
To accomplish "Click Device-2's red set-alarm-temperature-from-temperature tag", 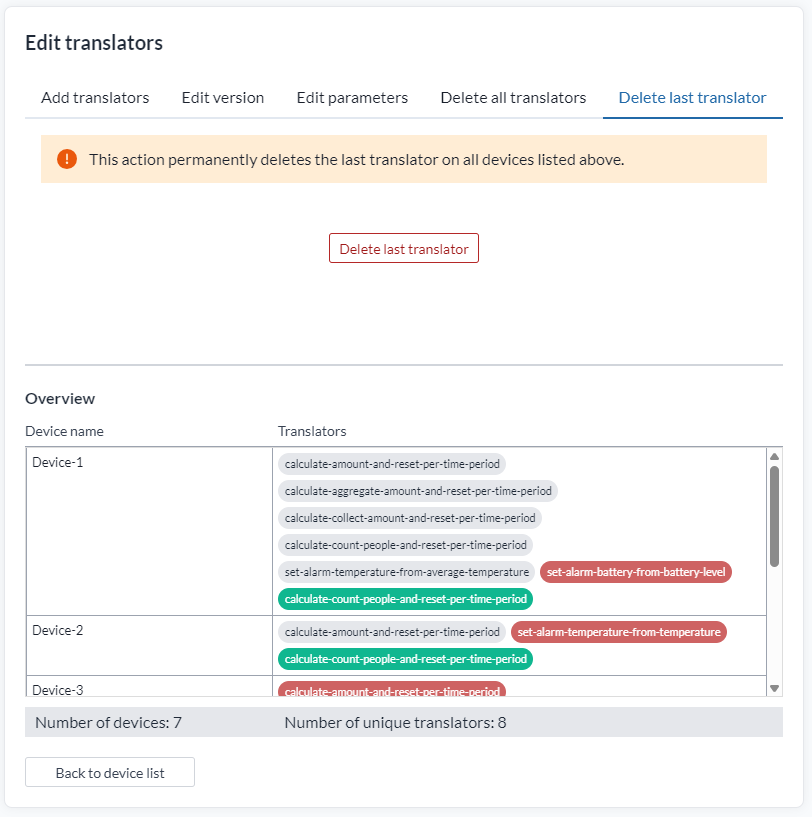I will click(x=619, y=632).
